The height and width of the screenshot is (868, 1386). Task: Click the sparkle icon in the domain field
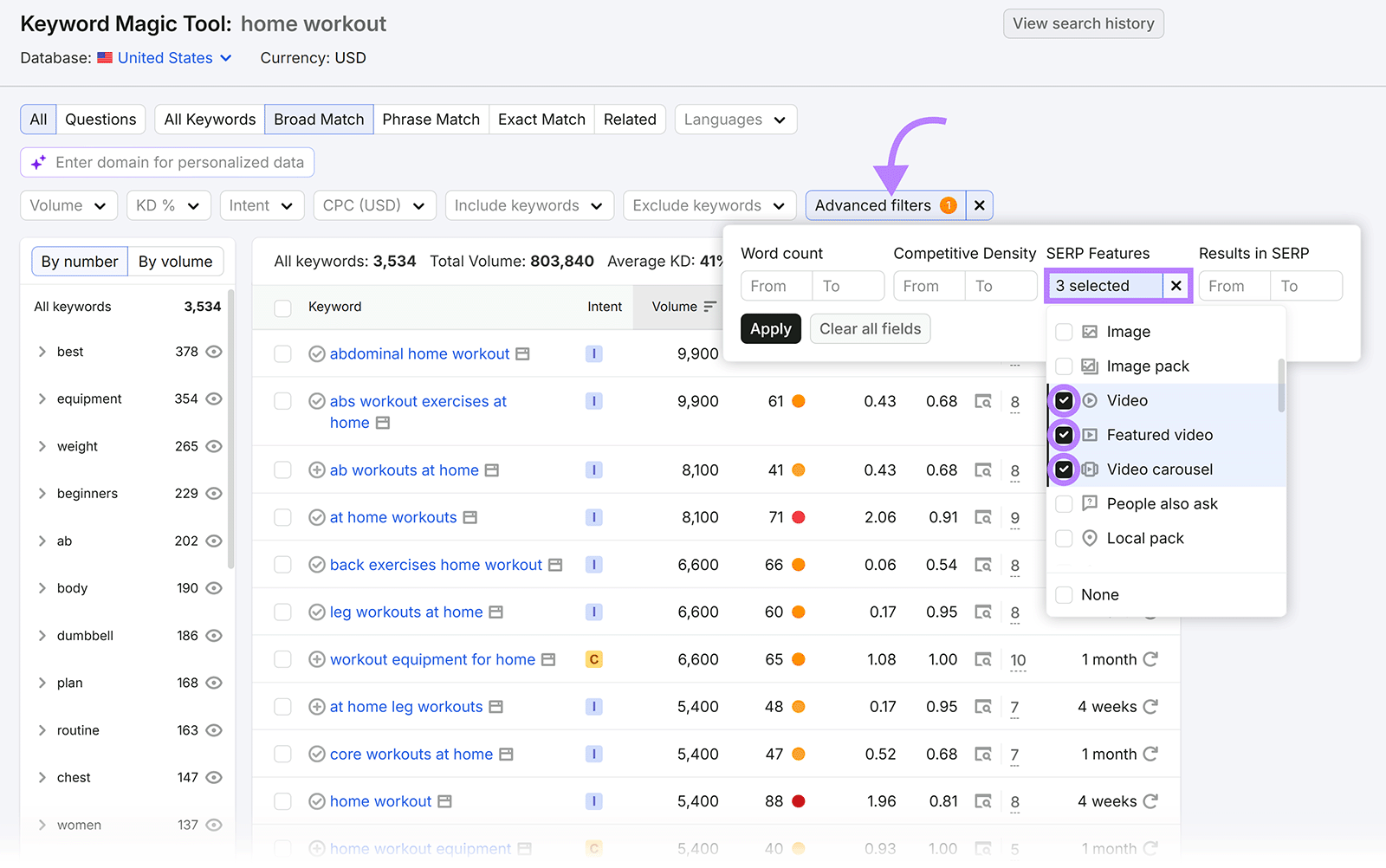point(39,162)
